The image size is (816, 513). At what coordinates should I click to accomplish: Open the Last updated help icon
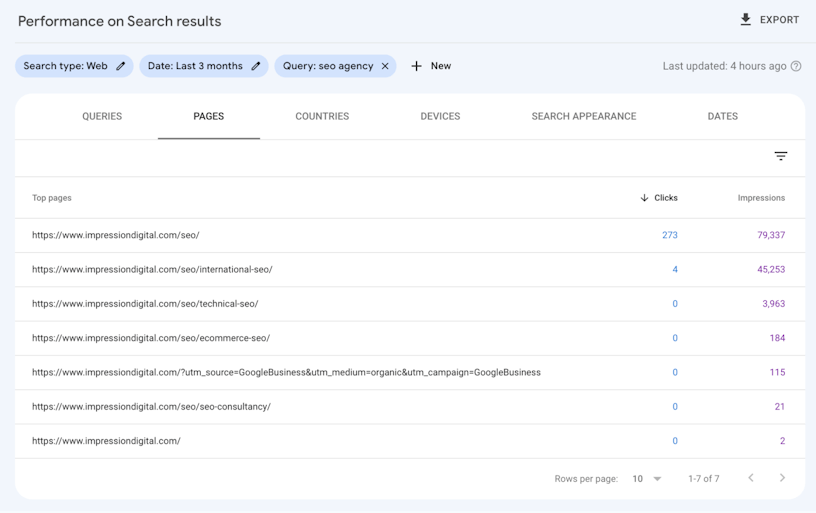[796, 66]
